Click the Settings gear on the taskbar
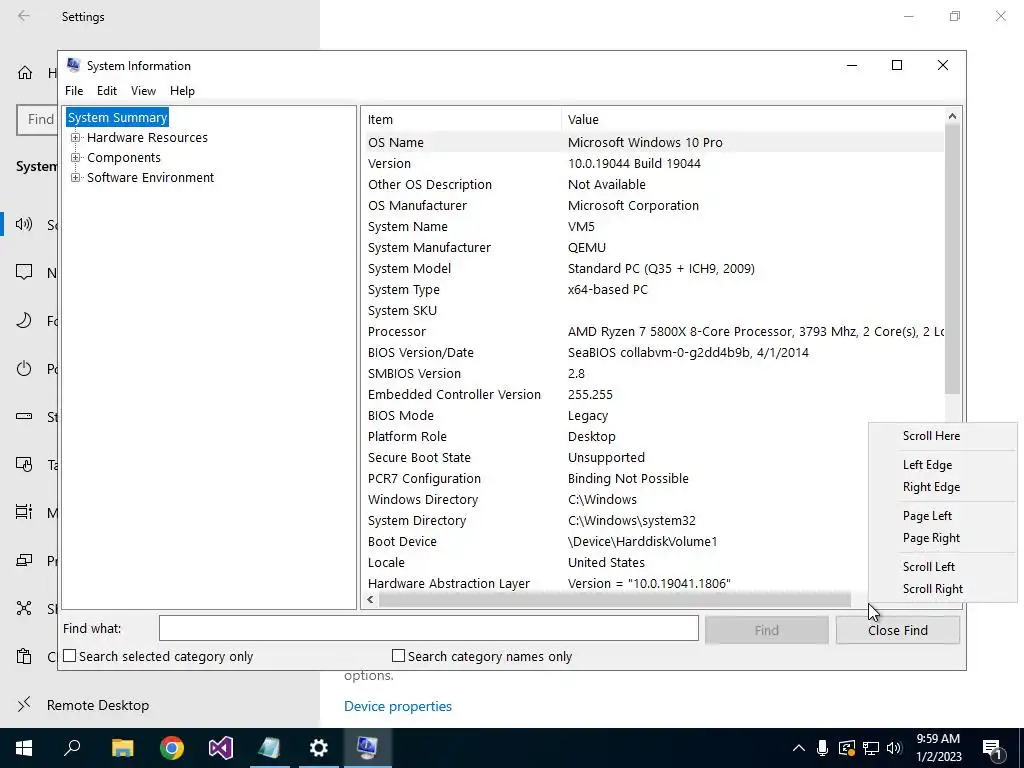 [319, 748]
